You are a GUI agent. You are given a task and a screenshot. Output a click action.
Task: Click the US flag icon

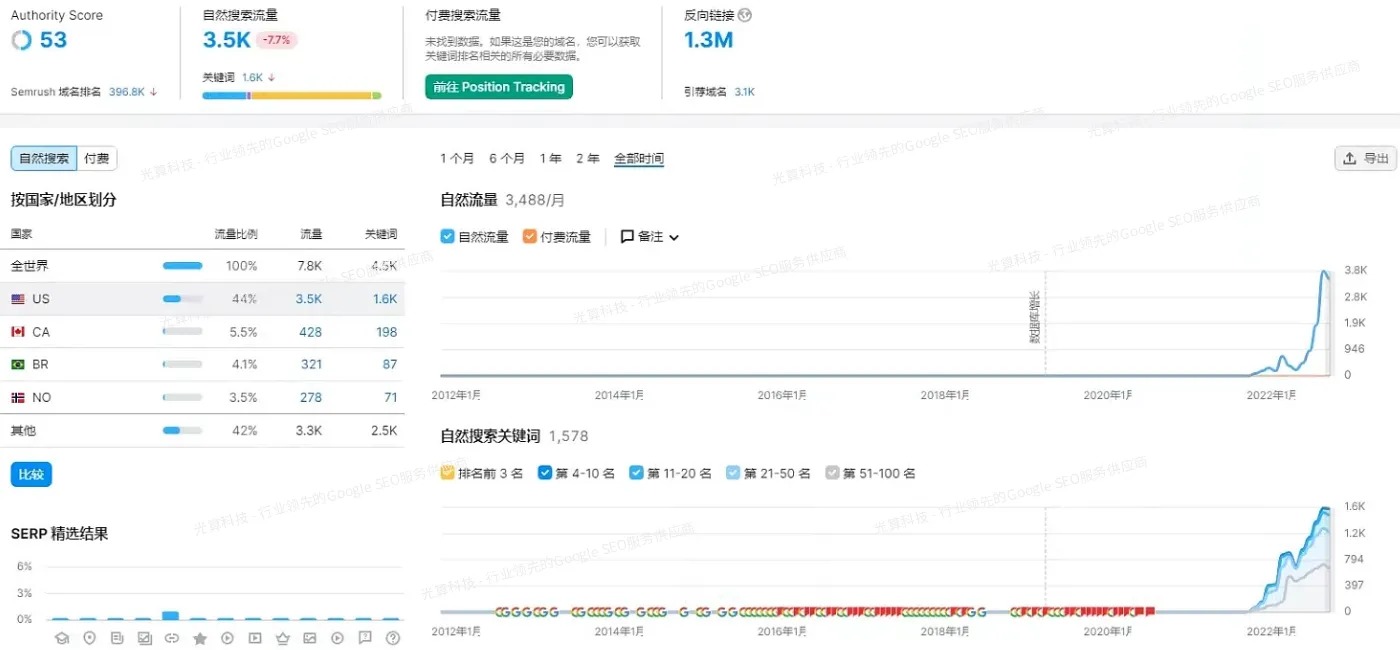pos(18,299)
